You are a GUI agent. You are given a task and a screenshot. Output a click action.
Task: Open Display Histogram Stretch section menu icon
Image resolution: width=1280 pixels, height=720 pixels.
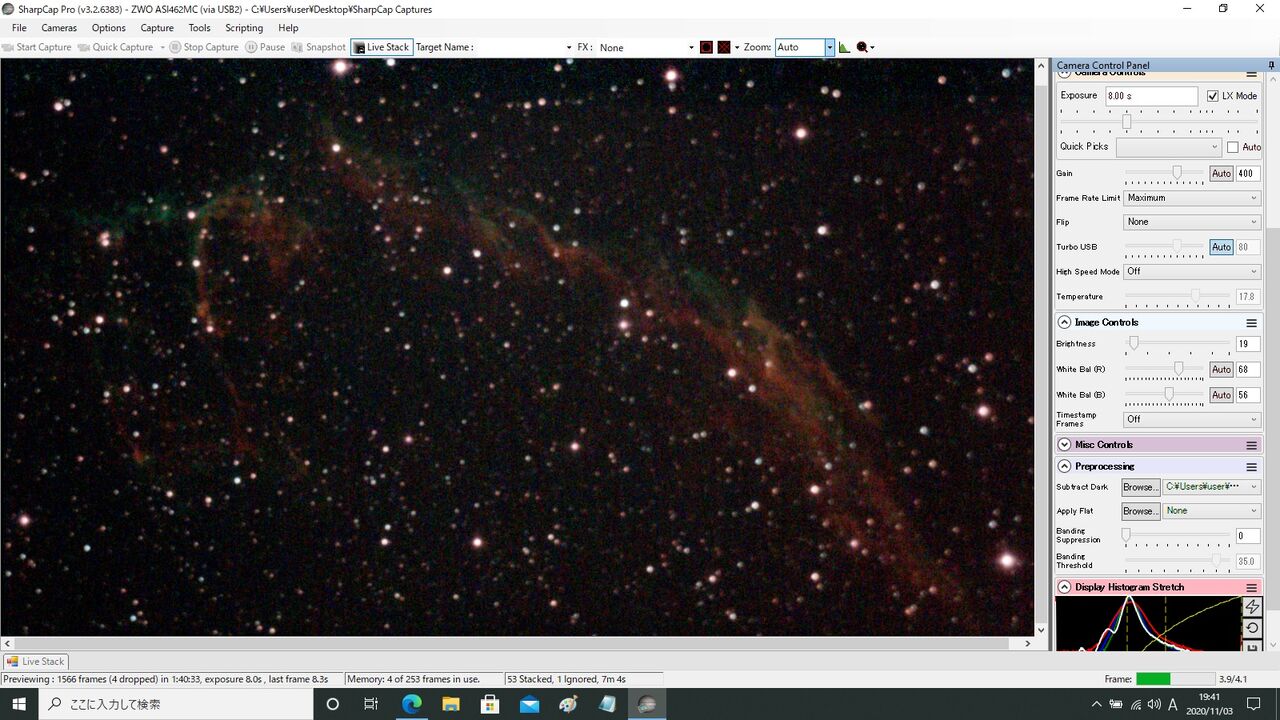[x=1251, y=587]
